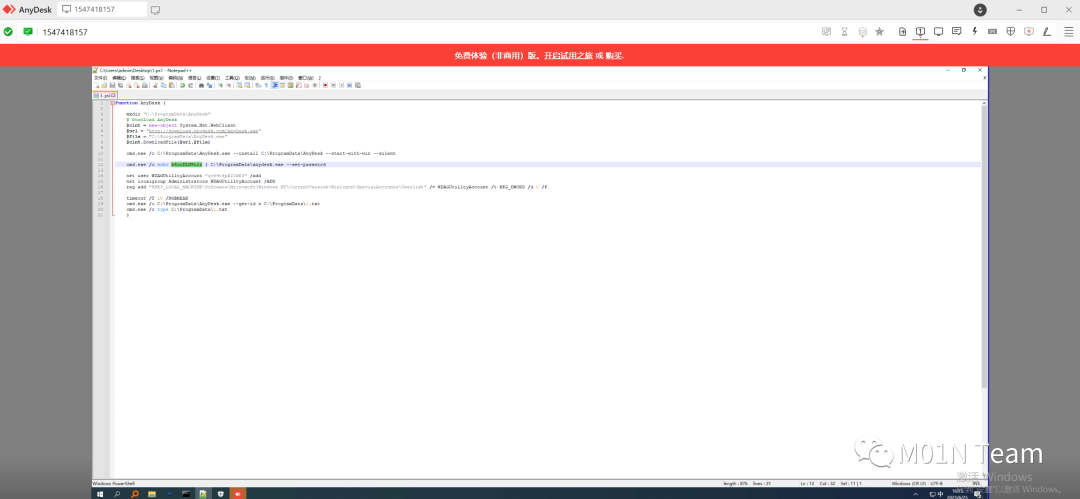Open AnyDesk whiteboard pen icon
The width and height of the screenshot is (1080, 499).
(1046, 32)
